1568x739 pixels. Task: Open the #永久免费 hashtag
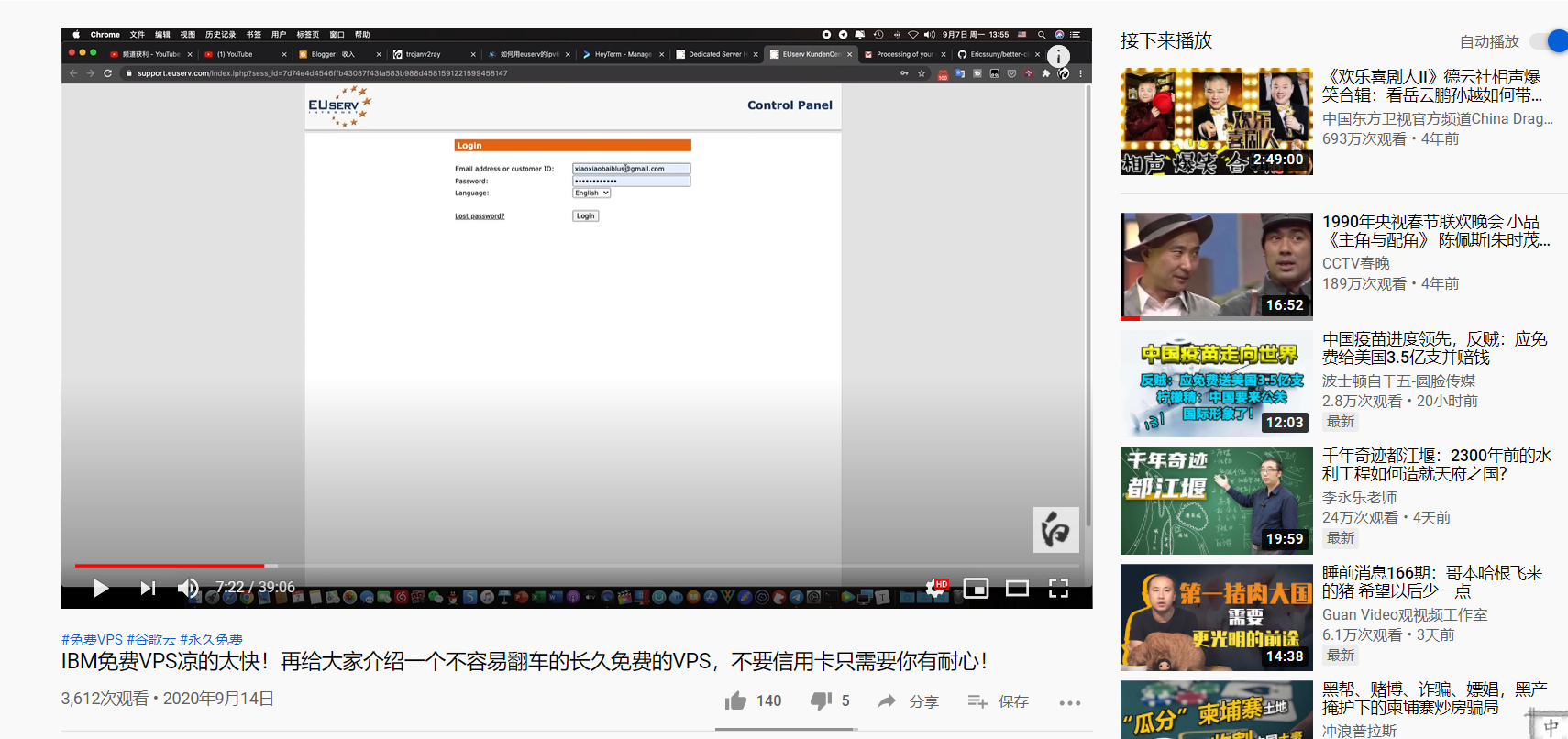[x=211, y=640]
